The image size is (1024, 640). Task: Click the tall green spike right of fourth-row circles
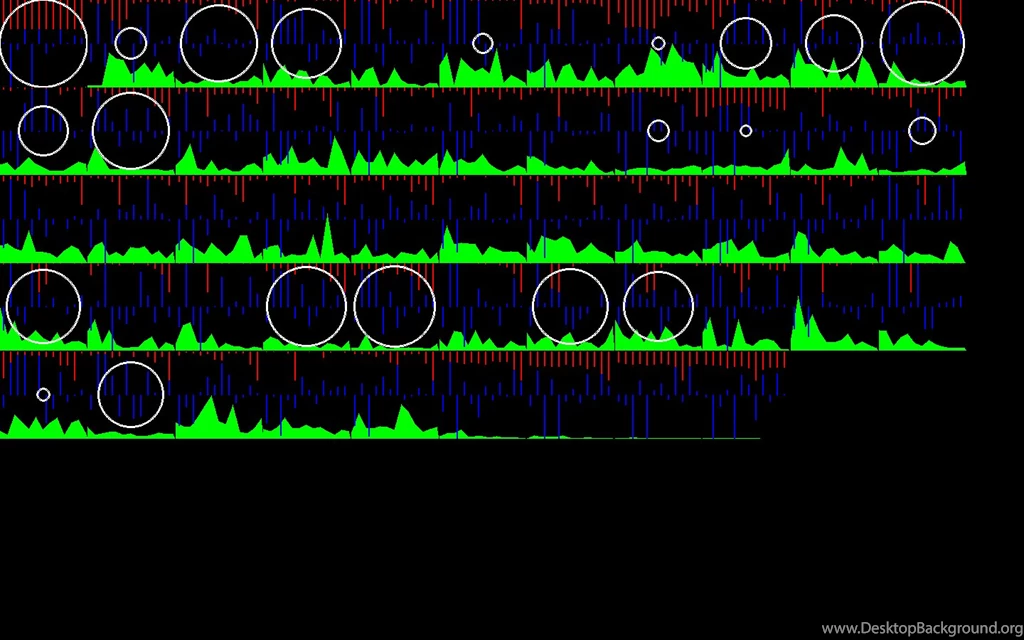799,318
